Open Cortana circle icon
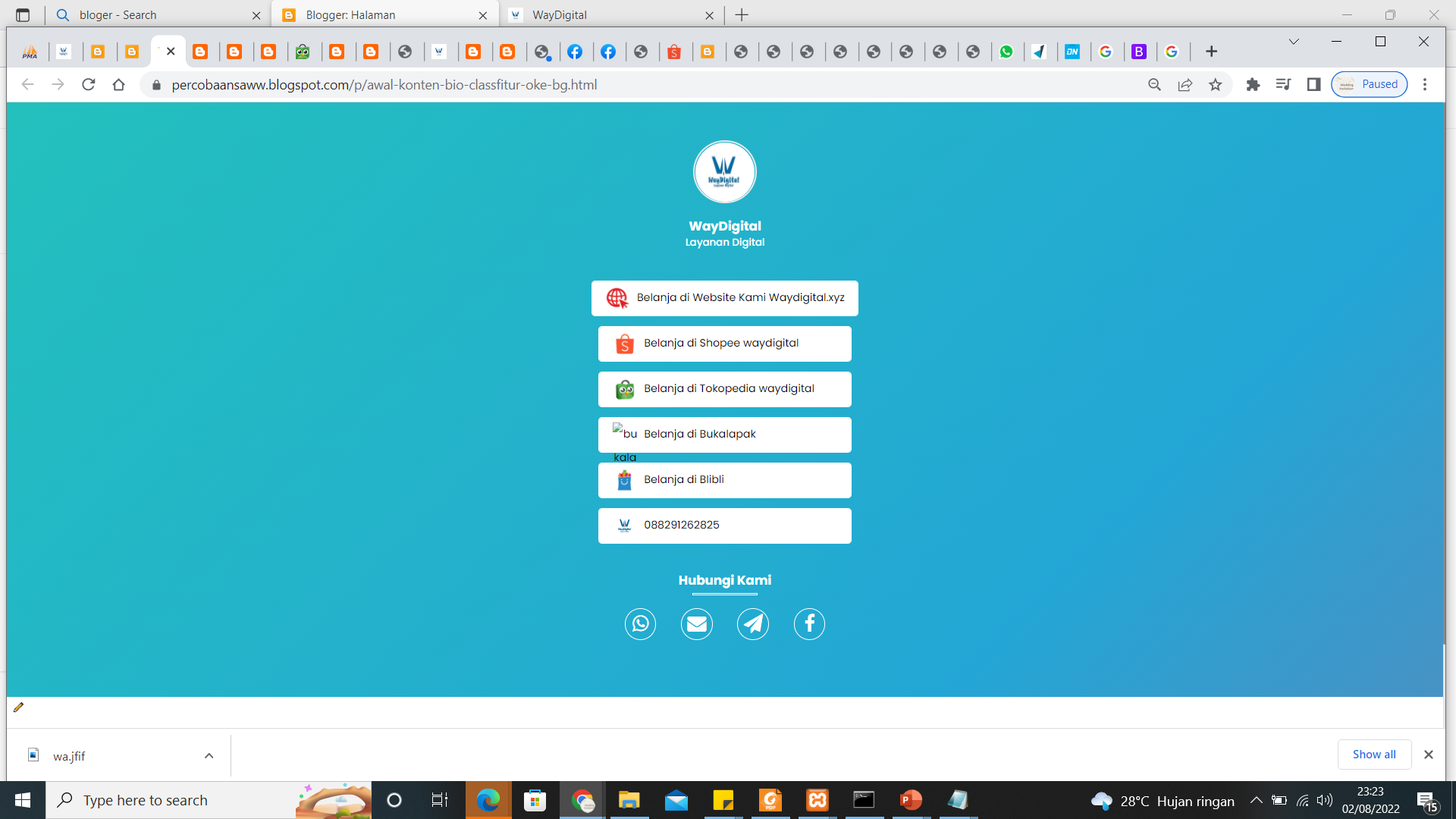The height and width of the screenshot is (819, 1456). [394, 800]
